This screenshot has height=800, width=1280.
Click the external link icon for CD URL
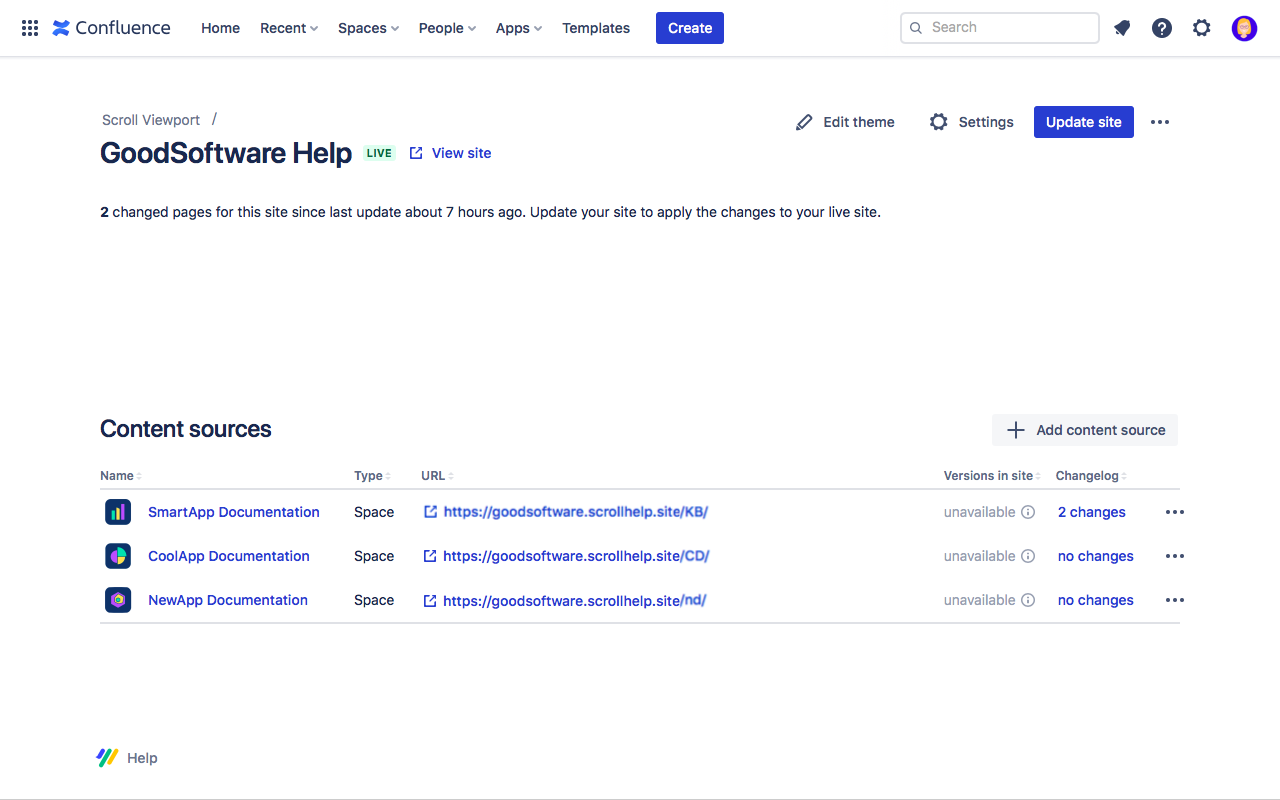[x=430, y=556]
